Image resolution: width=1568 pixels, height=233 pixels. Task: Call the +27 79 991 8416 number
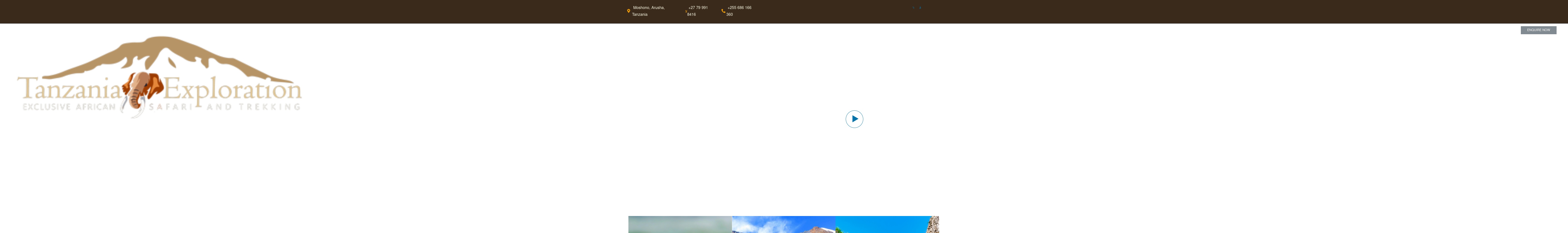[x=697, y=11]
